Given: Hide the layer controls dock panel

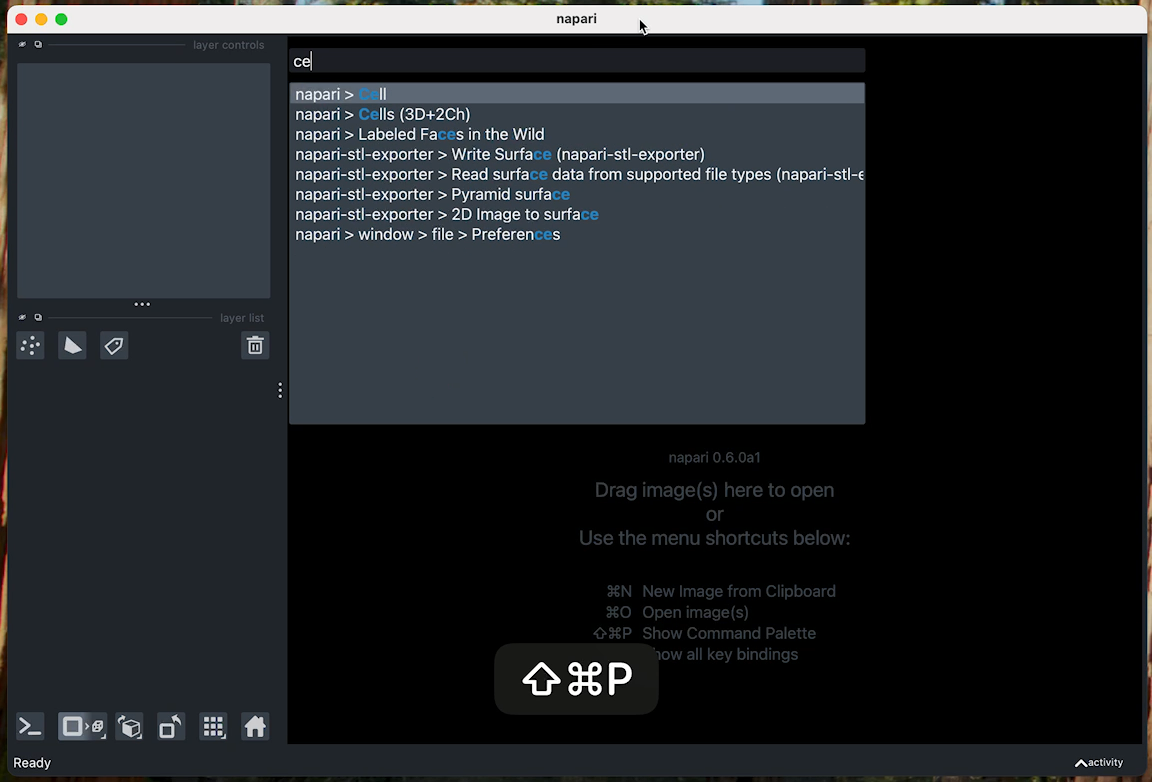Looking at the screenshot, I should [x=23, y=45].
